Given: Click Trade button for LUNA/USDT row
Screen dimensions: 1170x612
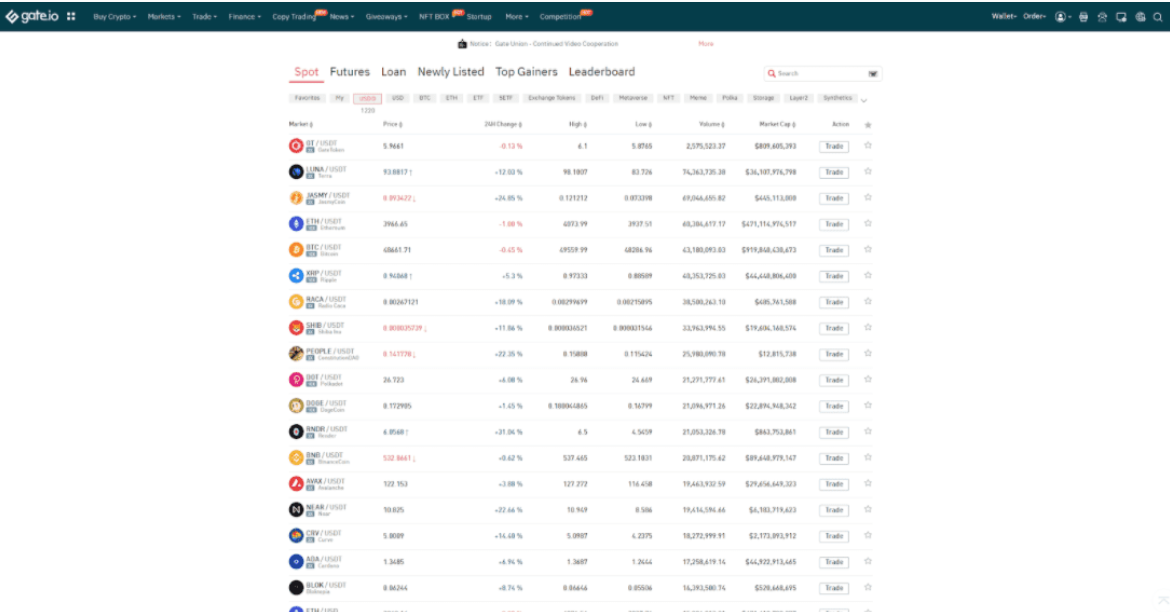Looking at the screenshot, I should pos(833,172).
